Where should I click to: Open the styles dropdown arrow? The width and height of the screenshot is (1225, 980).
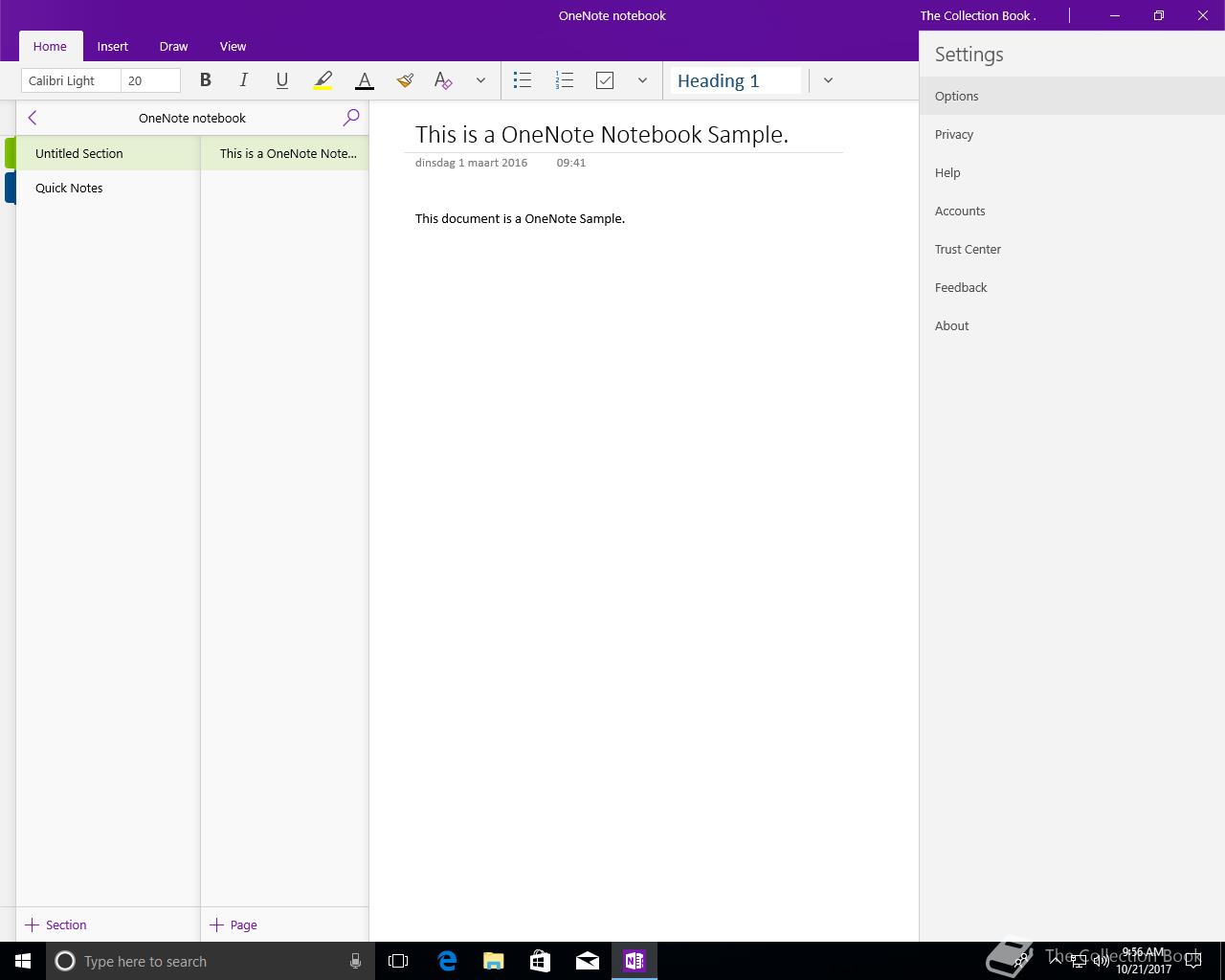tap(828, 80)
